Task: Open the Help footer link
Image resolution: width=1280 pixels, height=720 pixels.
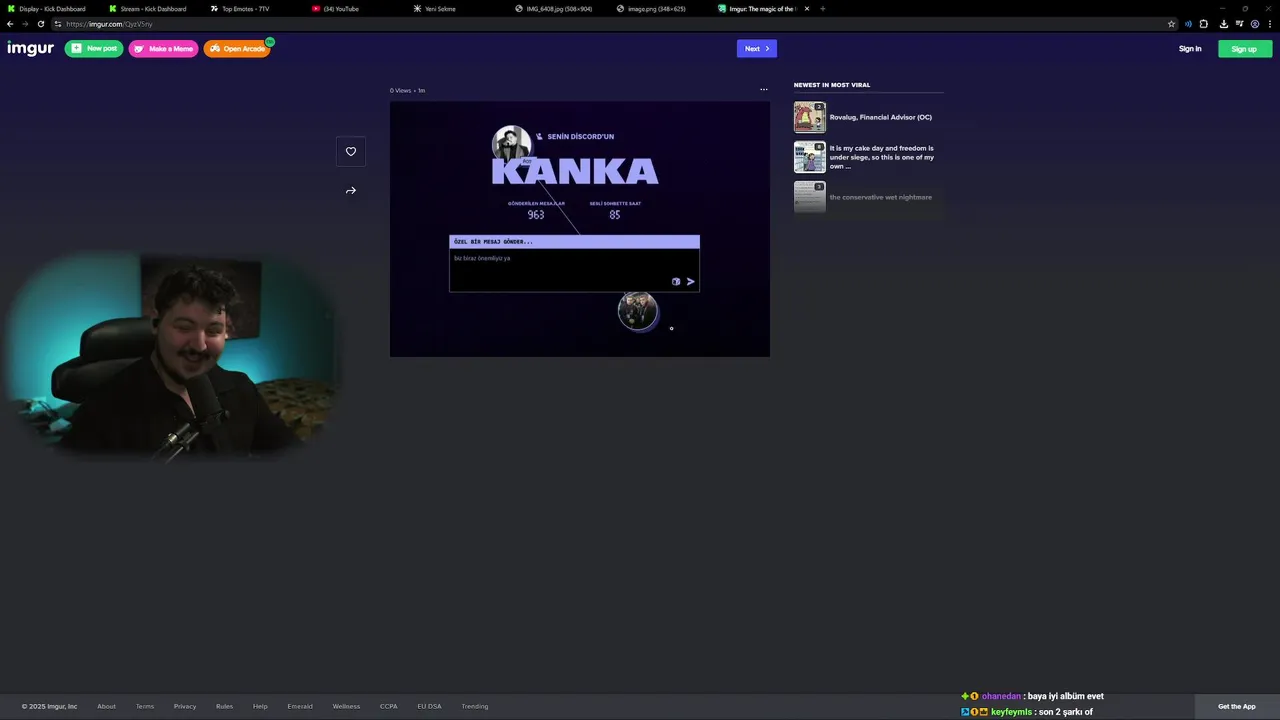Action: [260, 706]
